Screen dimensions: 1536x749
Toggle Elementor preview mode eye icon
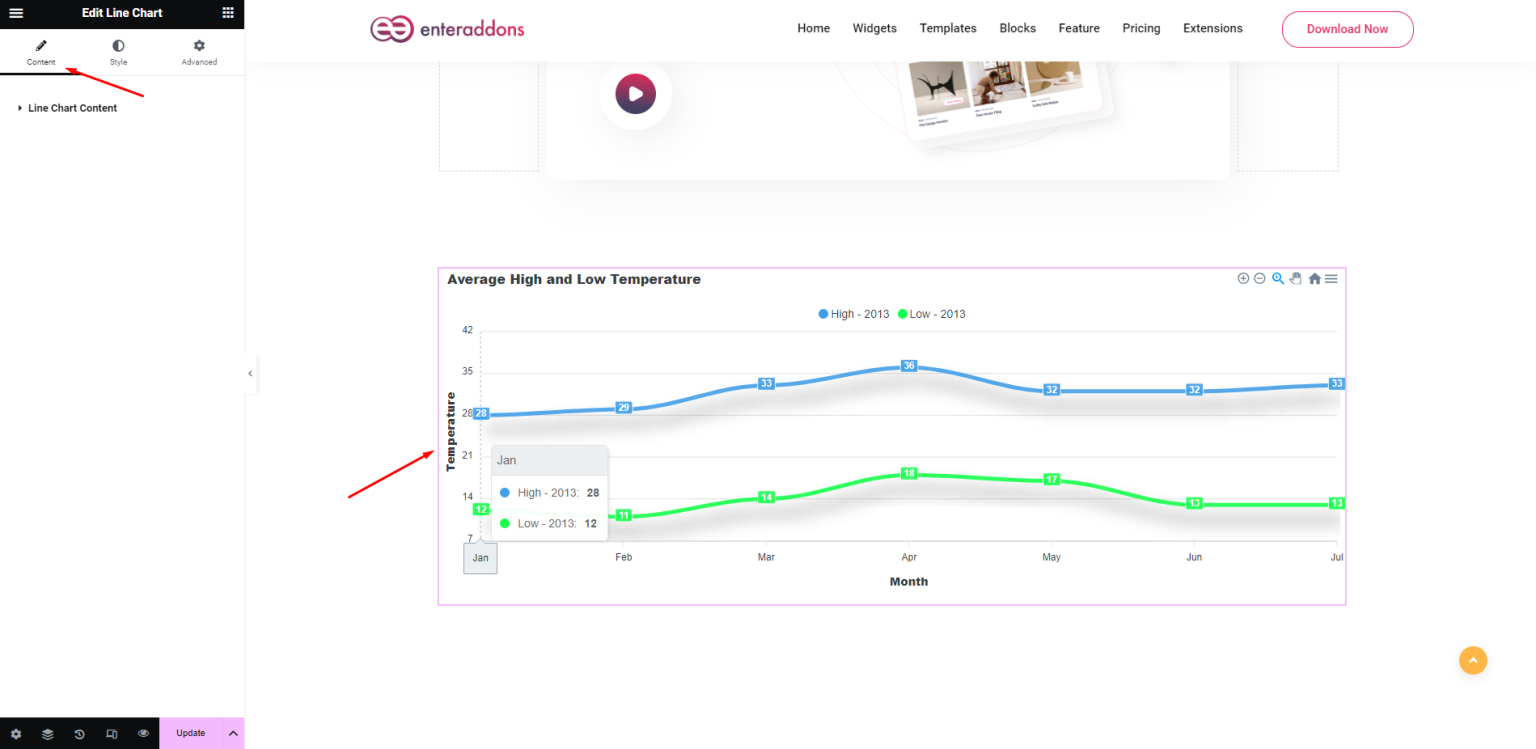pyautogui.click(x=143, y=733)
